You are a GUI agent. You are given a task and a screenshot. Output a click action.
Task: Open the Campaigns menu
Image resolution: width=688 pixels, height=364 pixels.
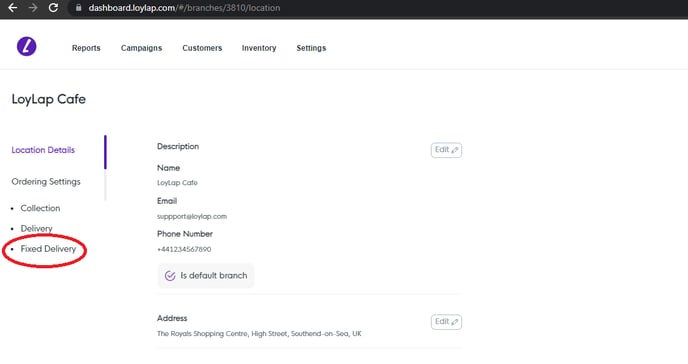141,48
